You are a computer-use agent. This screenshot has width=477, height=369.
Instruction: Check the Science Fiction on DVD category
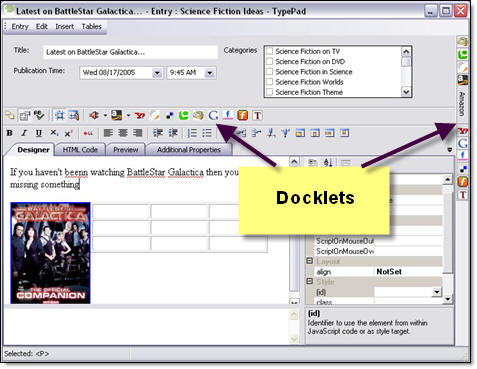click(x=270, y=62)
